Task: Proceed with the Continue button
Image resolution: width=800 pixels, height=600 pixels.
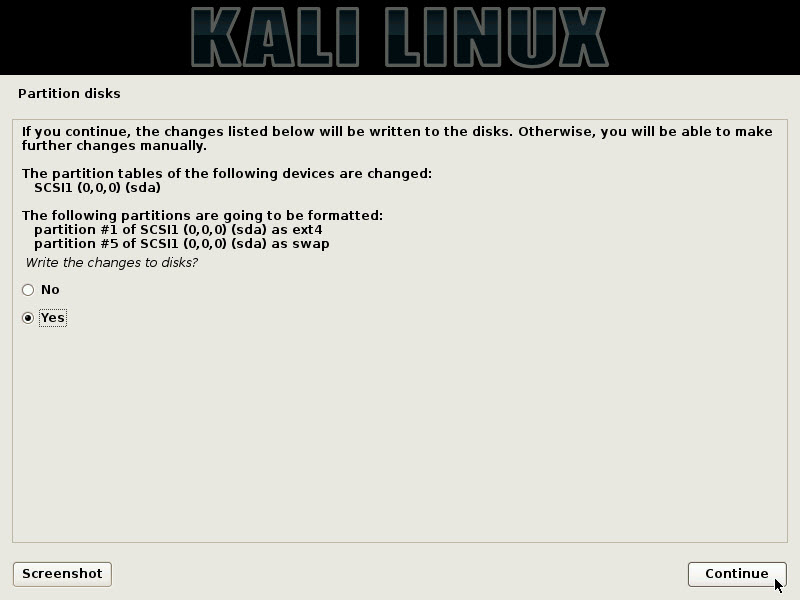Action: pos(737,574)
